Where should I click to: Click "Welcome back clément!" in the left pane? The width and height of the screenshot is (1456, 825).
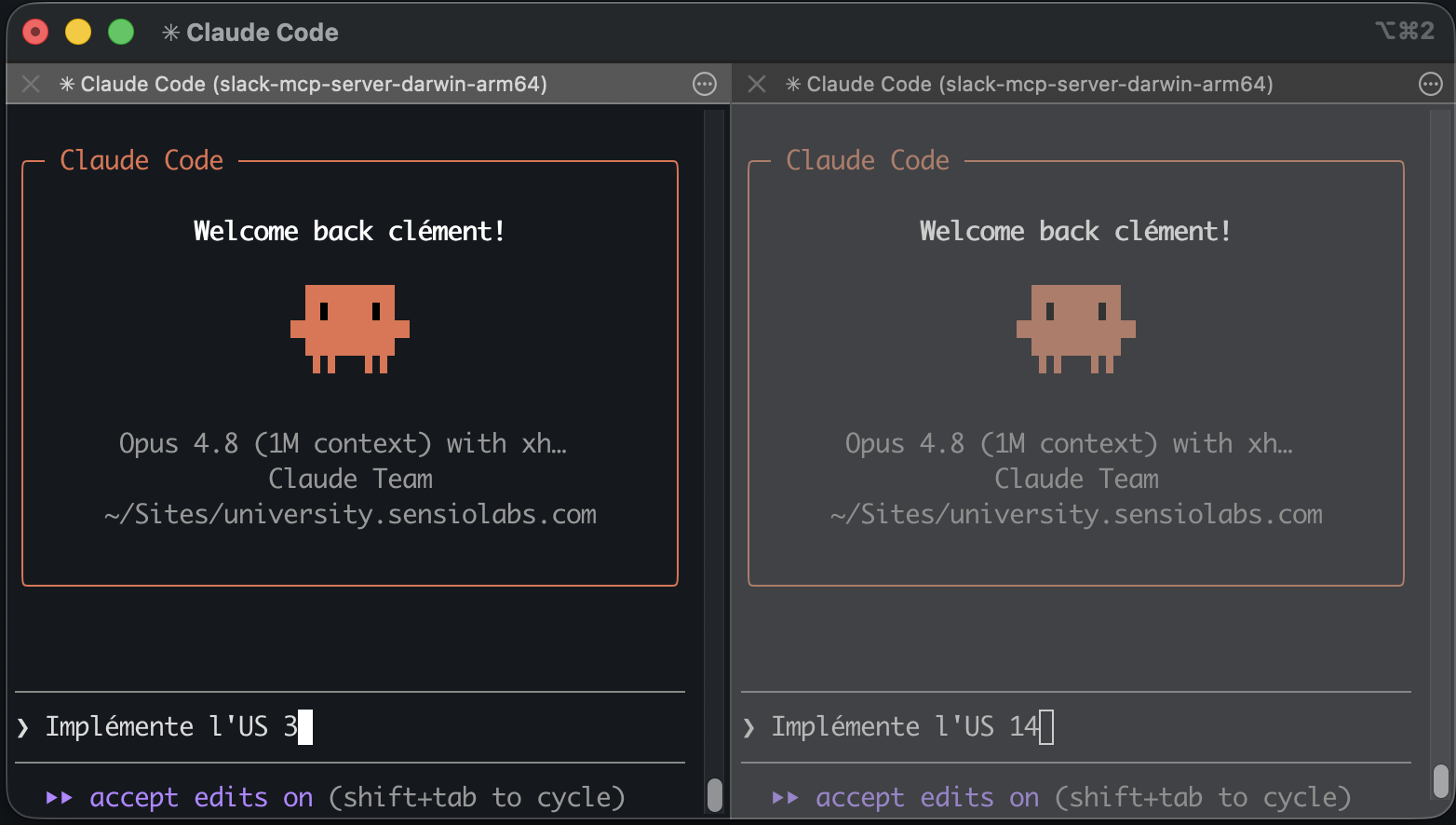click(x=350, y=231)
